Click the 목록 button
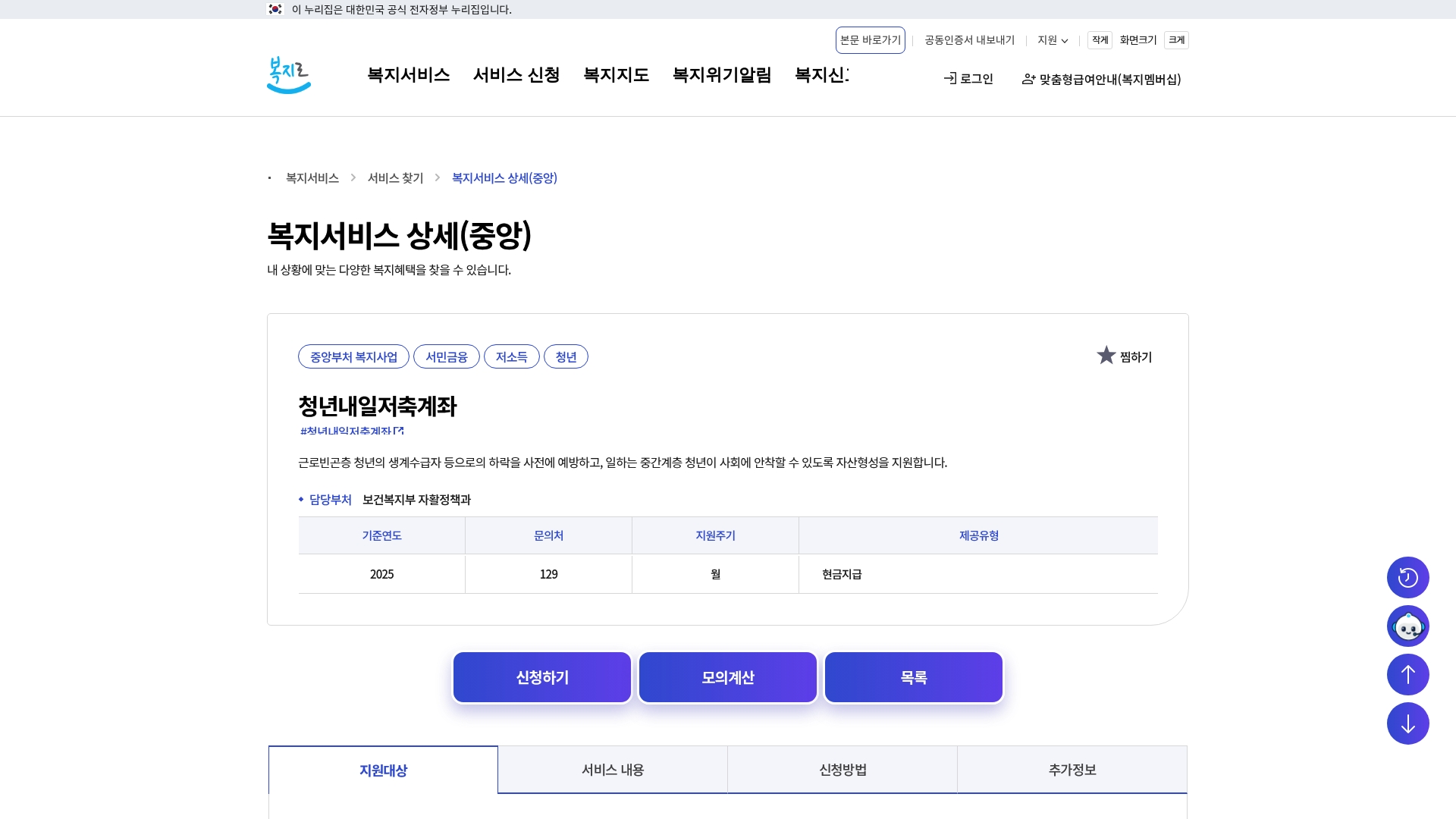The width and height of the screenshot is (1456, 819). (x=913, y=677)
